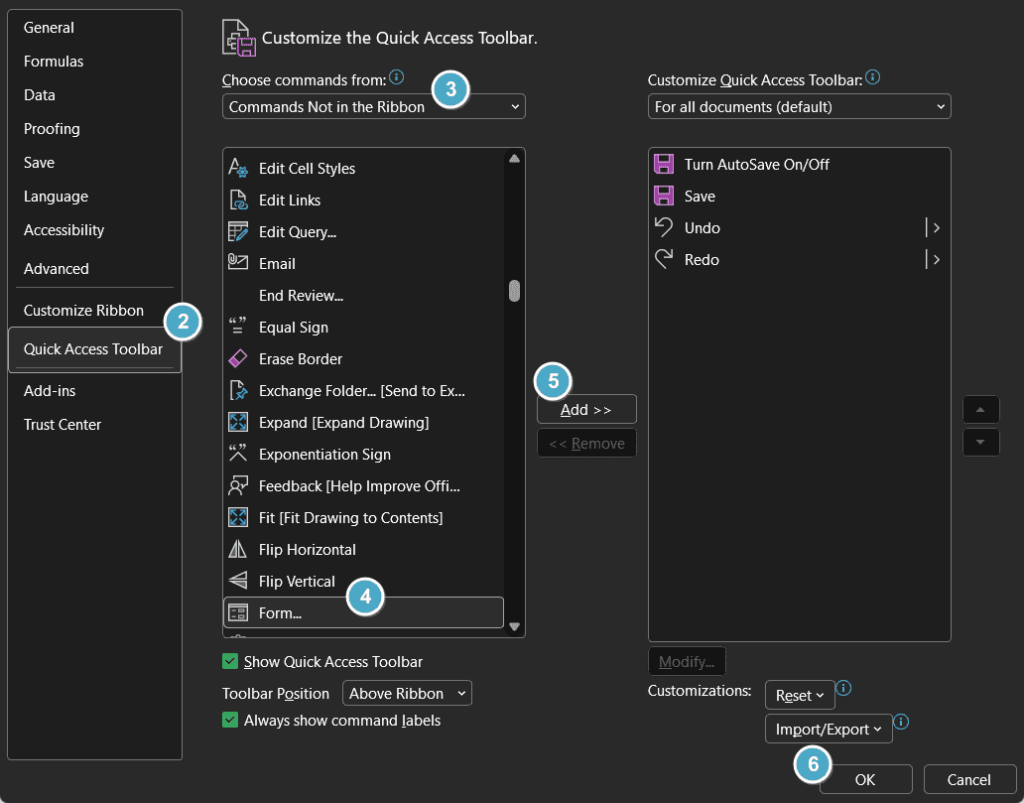Select the Flip Horizontal command icon
The height and width of the screenshot is (803, 1024).
[x=238, y=549]
